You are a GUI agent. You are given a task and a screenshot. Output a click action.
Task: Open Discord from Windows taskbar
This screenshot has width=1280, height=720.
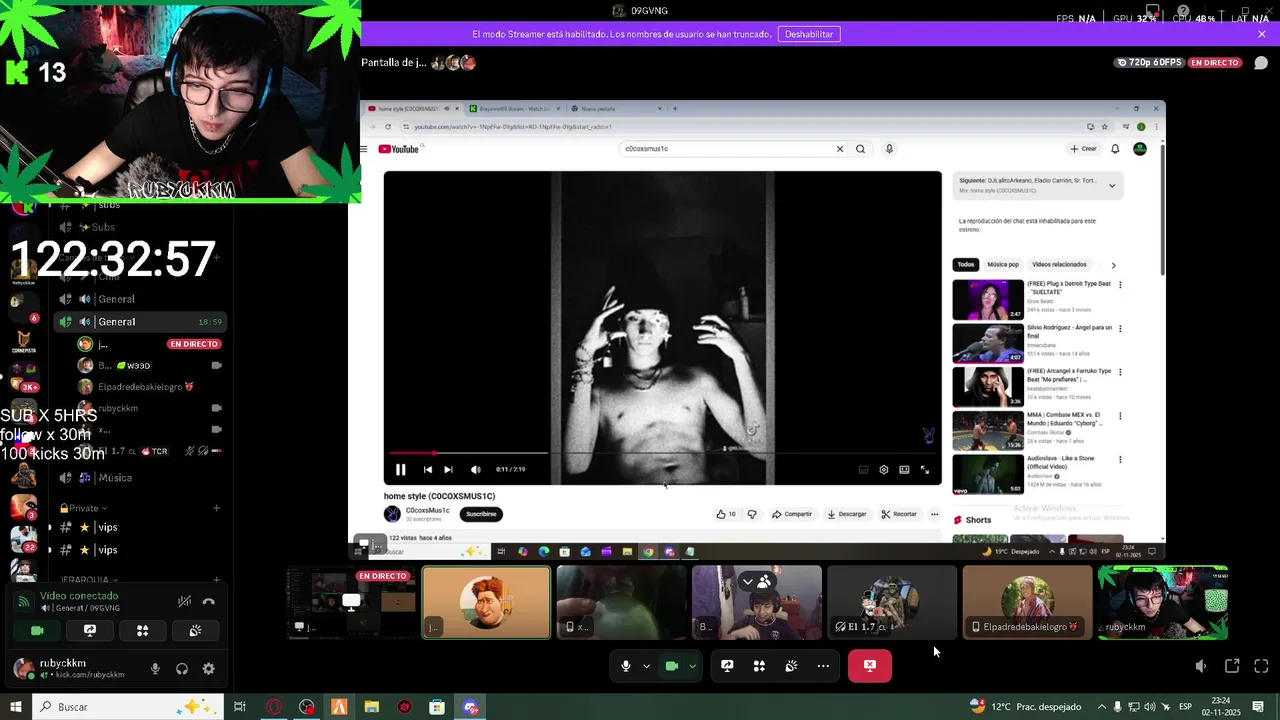pos(470,707)
